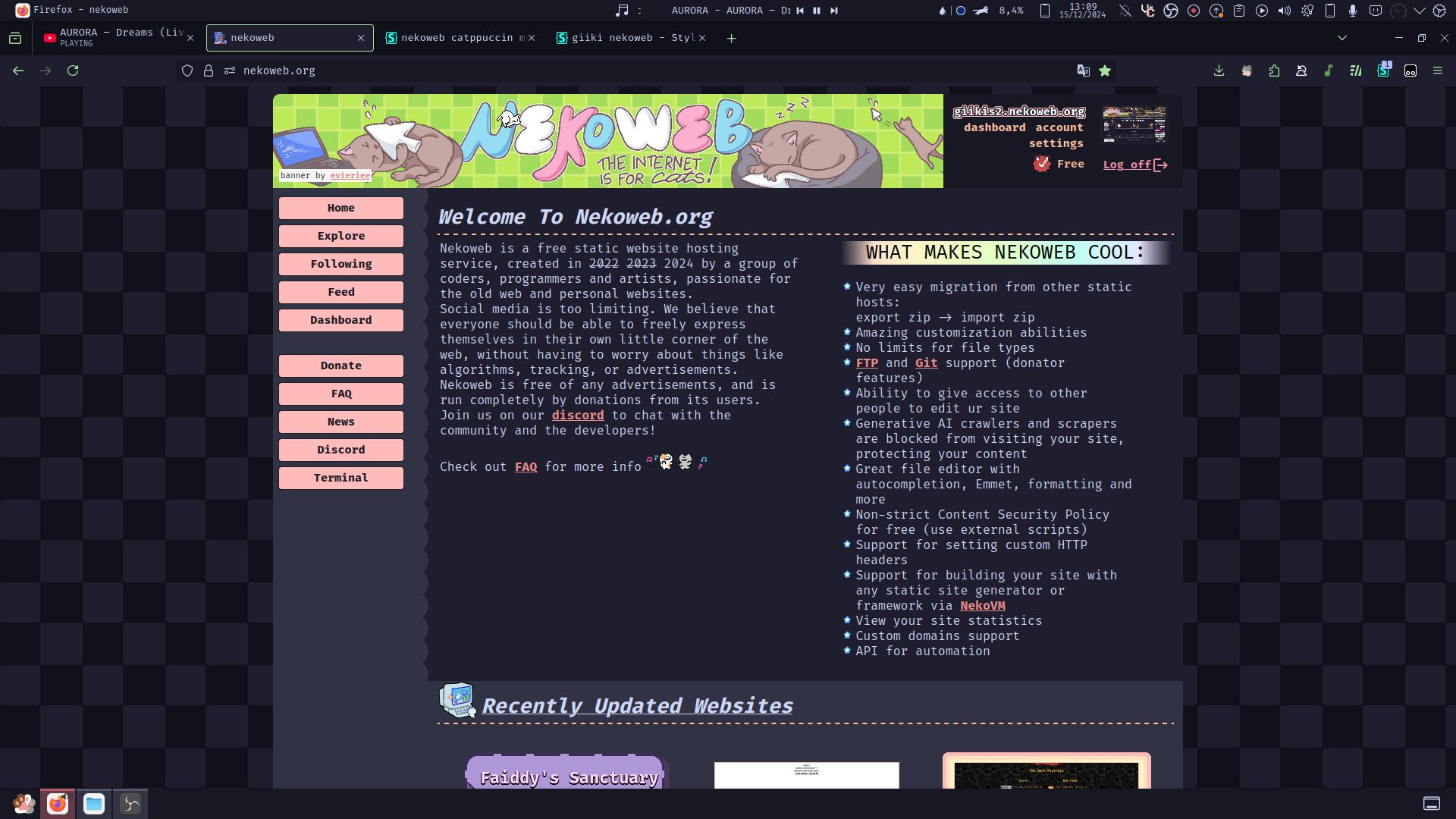Open the Dashboard sidebar button
Screen dimensions: 1456x819
pos(341,320)
